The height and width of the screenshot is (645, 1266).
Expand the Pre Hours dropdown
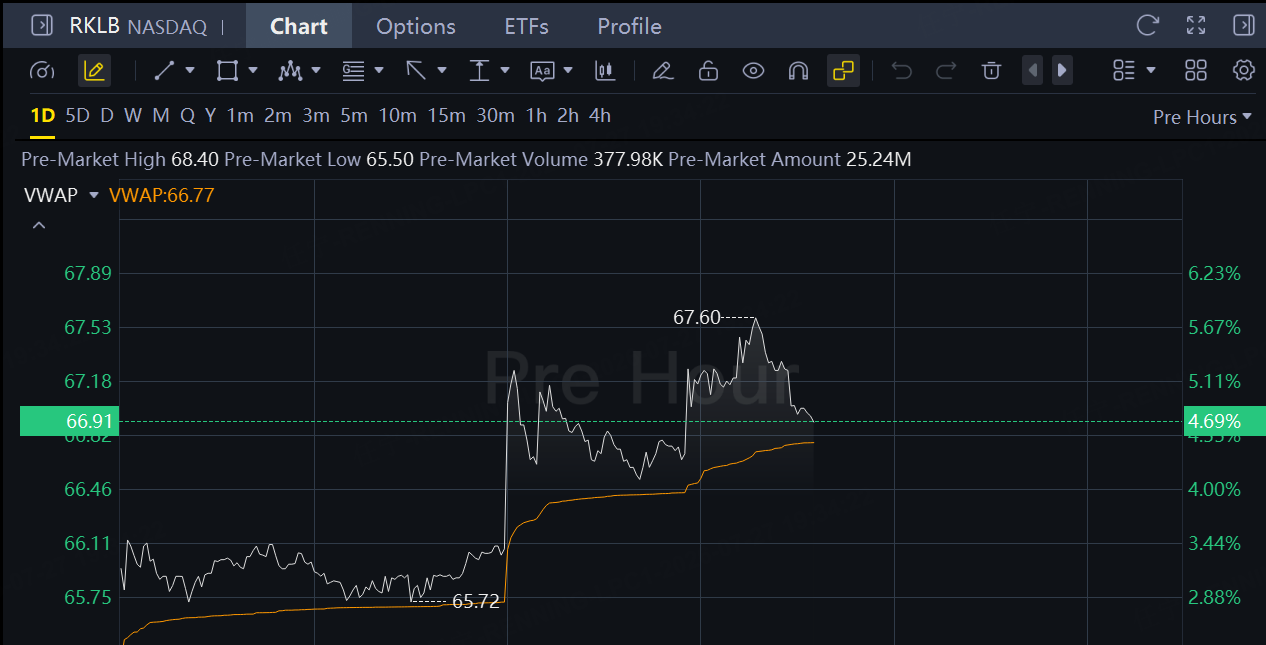coord(1202,117)
